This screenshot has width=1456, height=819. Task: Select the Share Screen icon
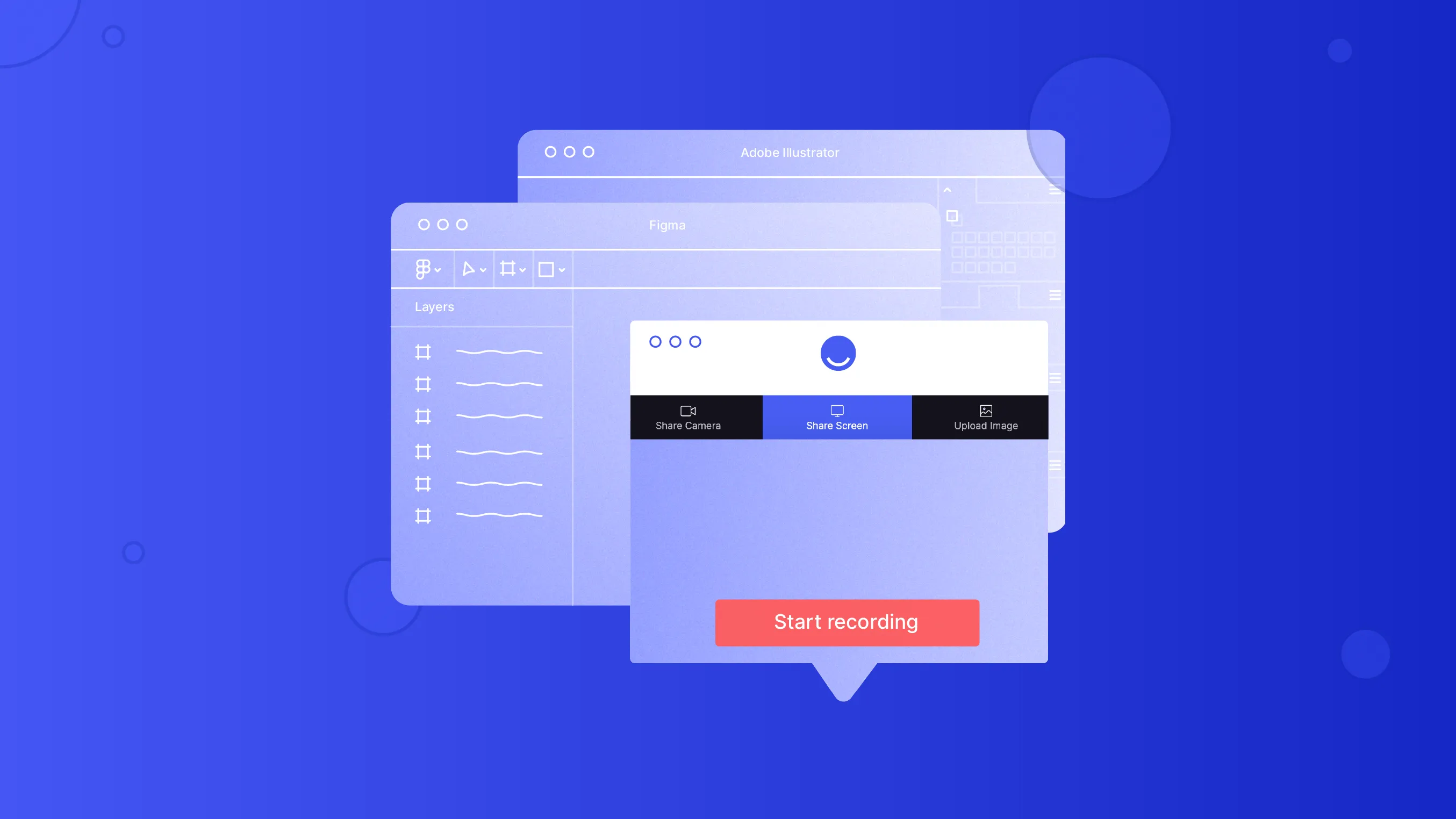tap(837, 410)
